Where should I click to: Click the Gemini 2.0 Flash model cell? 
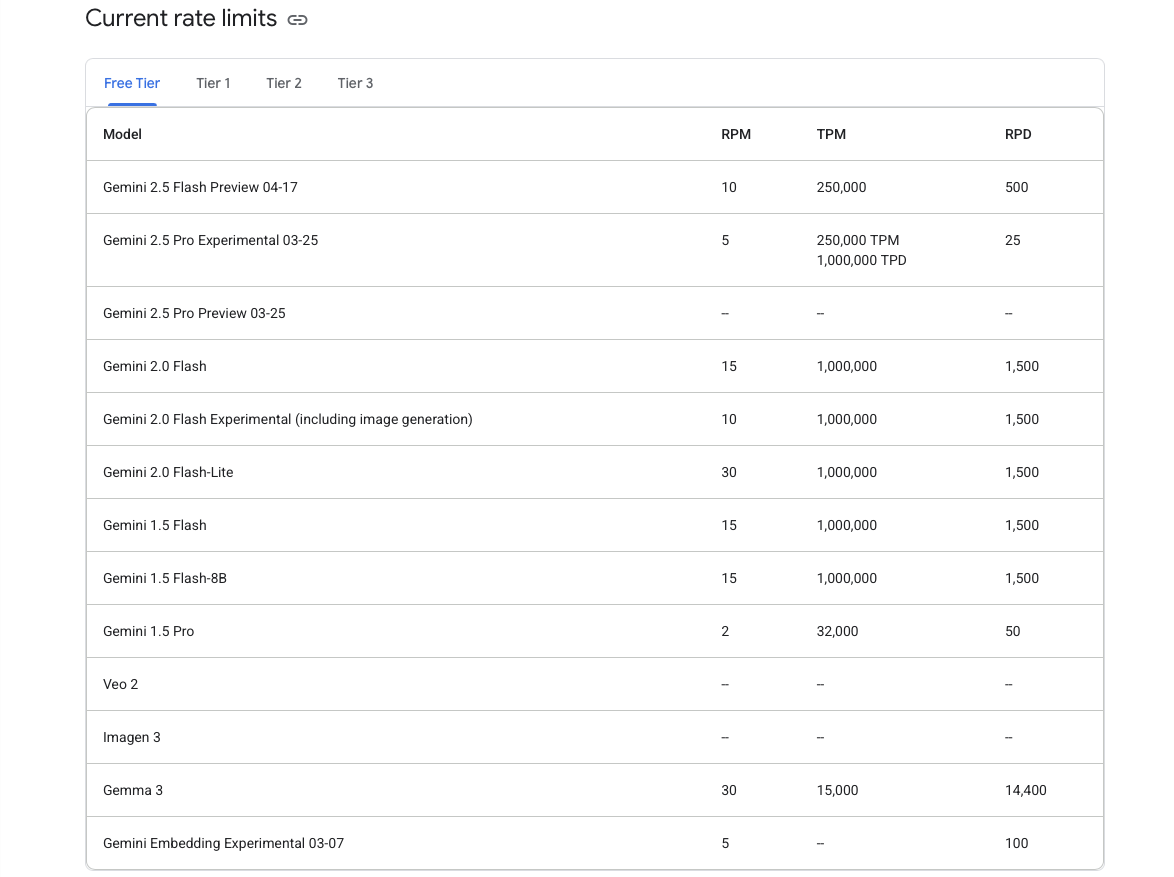click(155, 366)
